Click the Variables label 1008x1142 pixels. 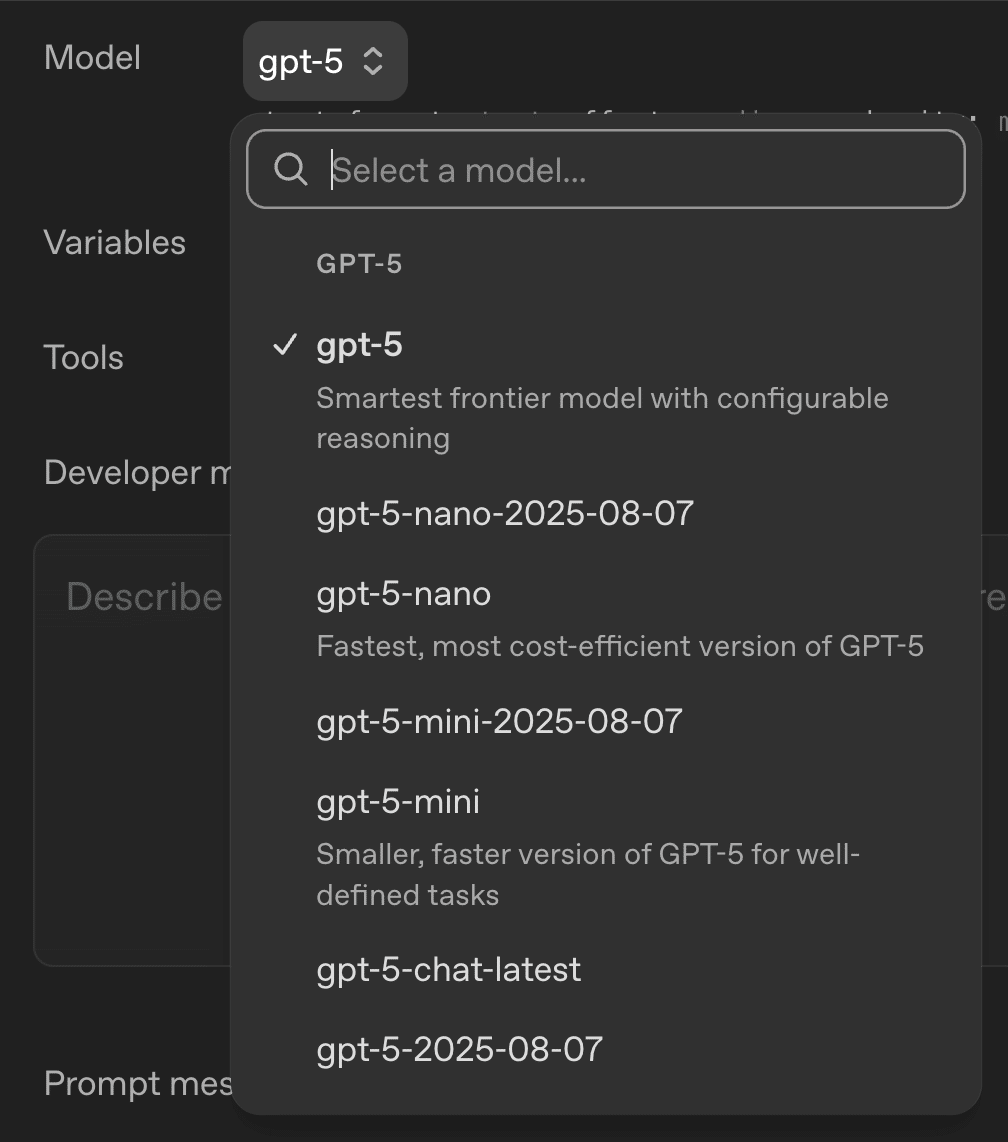114,242
